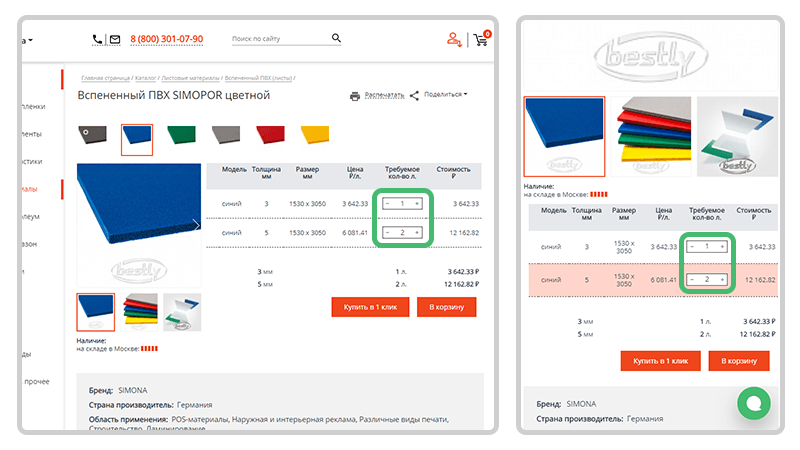The height and width of the screenshot is (450, 800).
Task: Open Главная страница breadcrumb link
Action: 106,78
